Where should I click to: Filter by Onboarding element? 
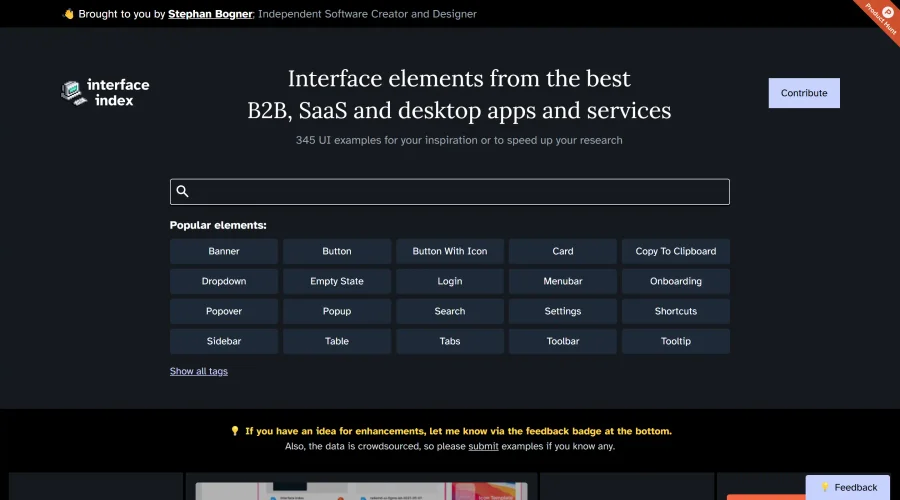coord(676,281)
